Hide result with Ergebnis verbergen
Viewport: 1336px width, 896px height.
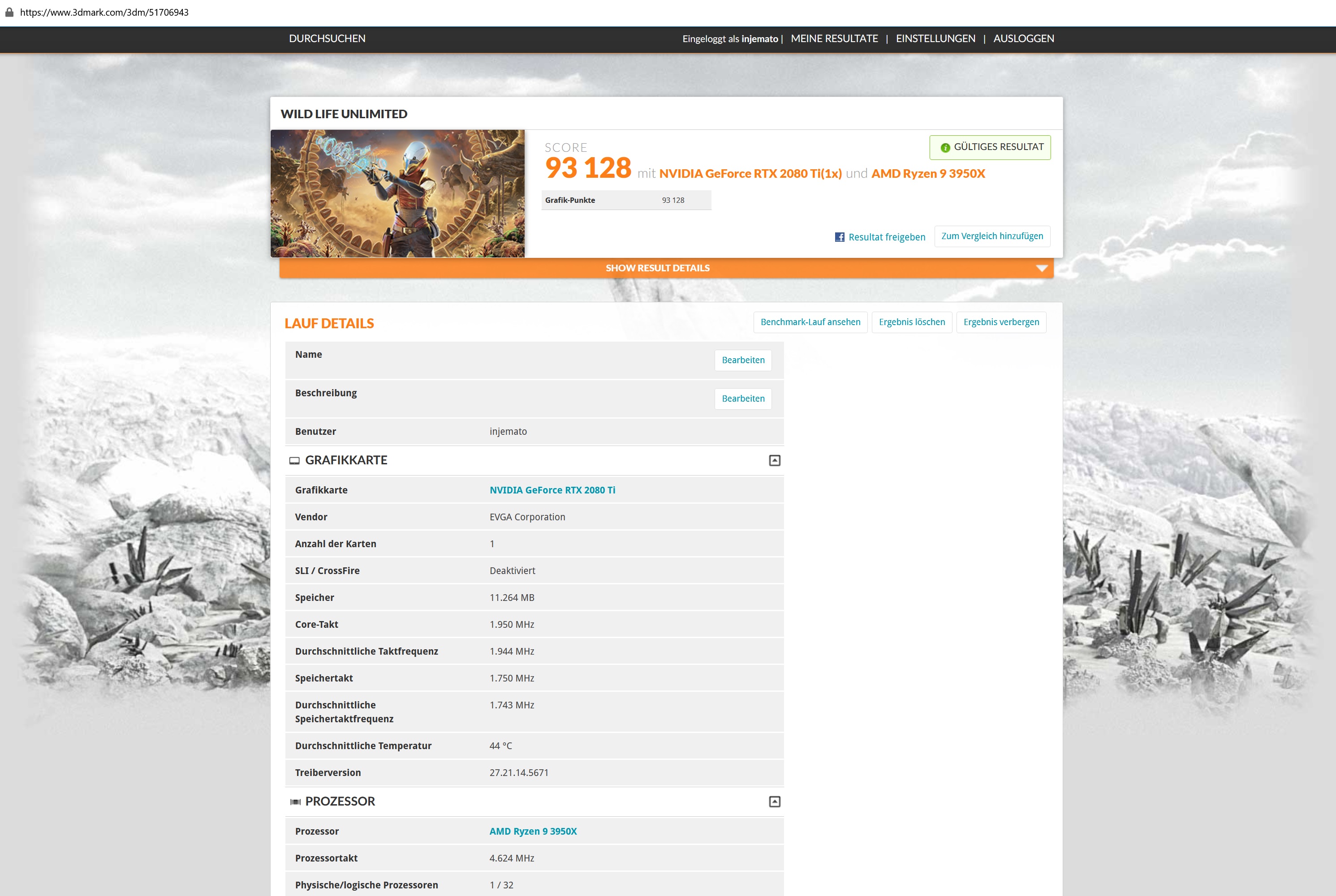1000,322
